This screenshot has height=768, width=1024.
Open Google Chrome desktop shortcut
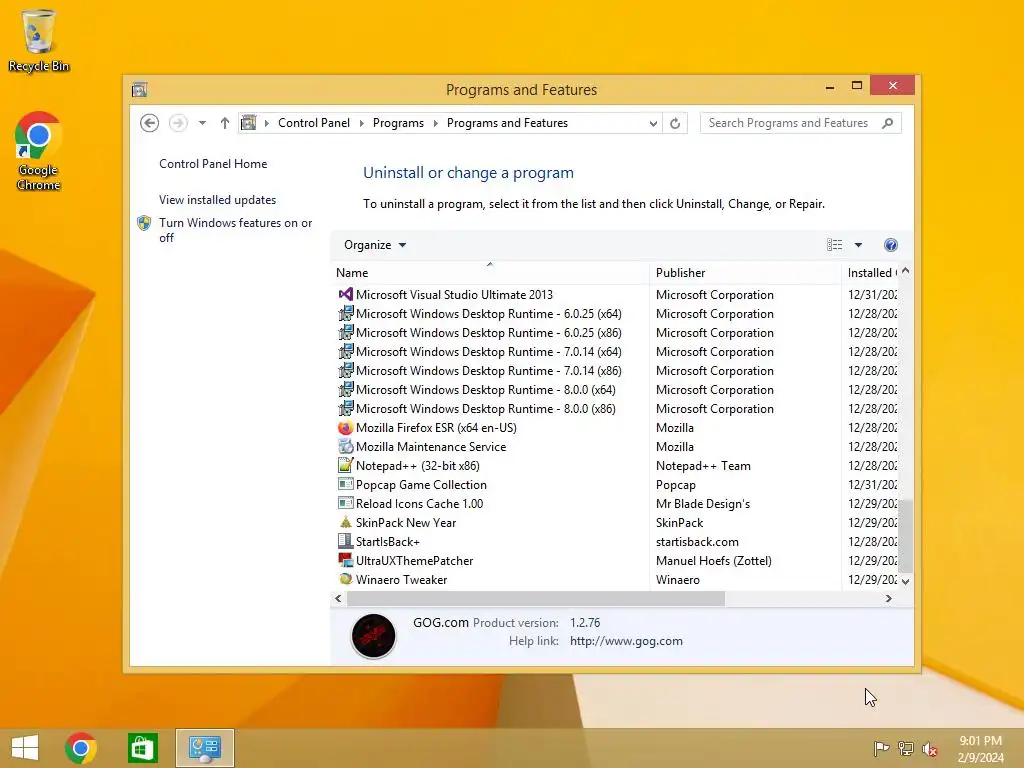(39, 152)
